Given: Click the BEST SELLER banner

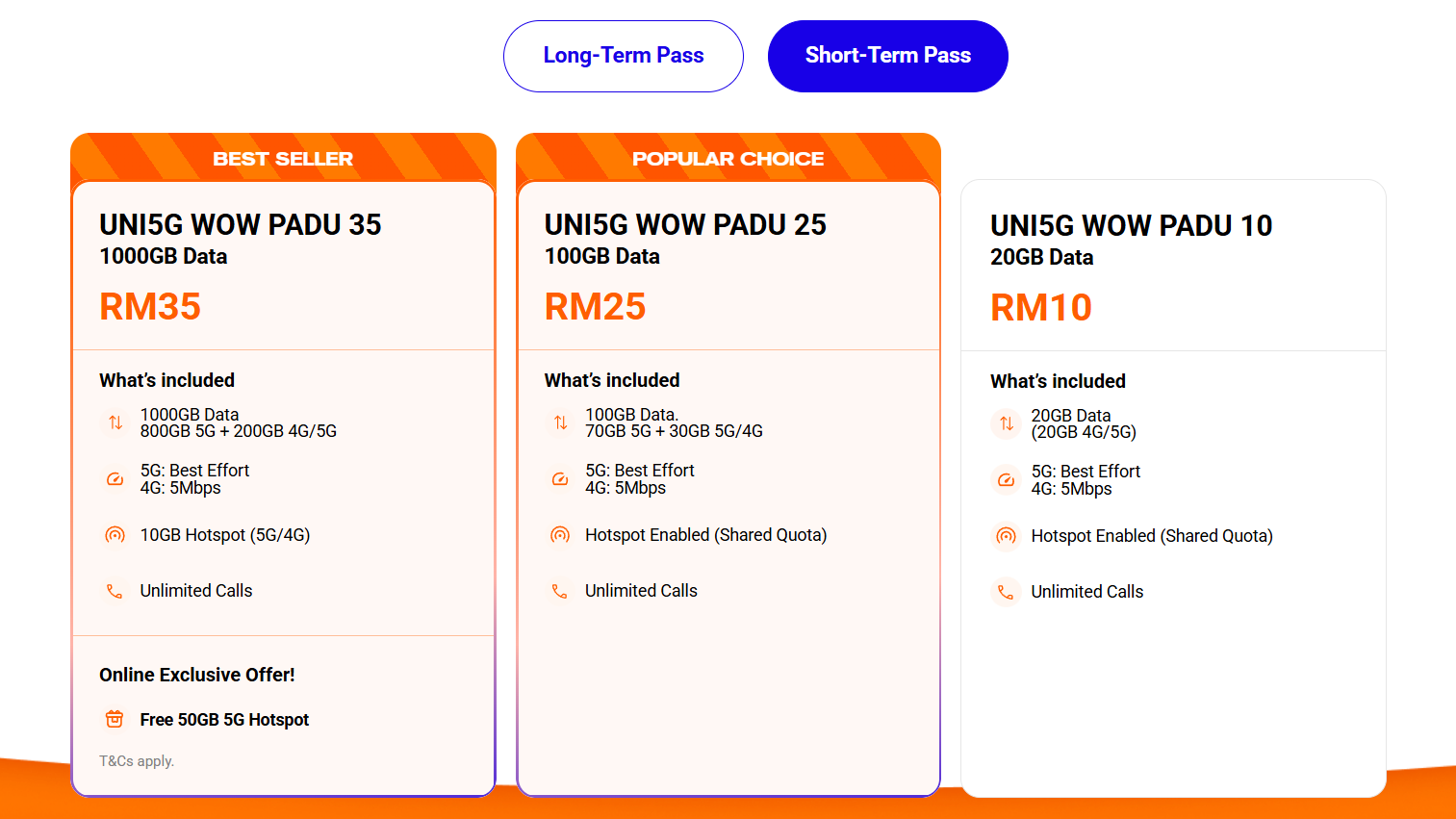Looking at the screenshot, I should tap(283, 159).
